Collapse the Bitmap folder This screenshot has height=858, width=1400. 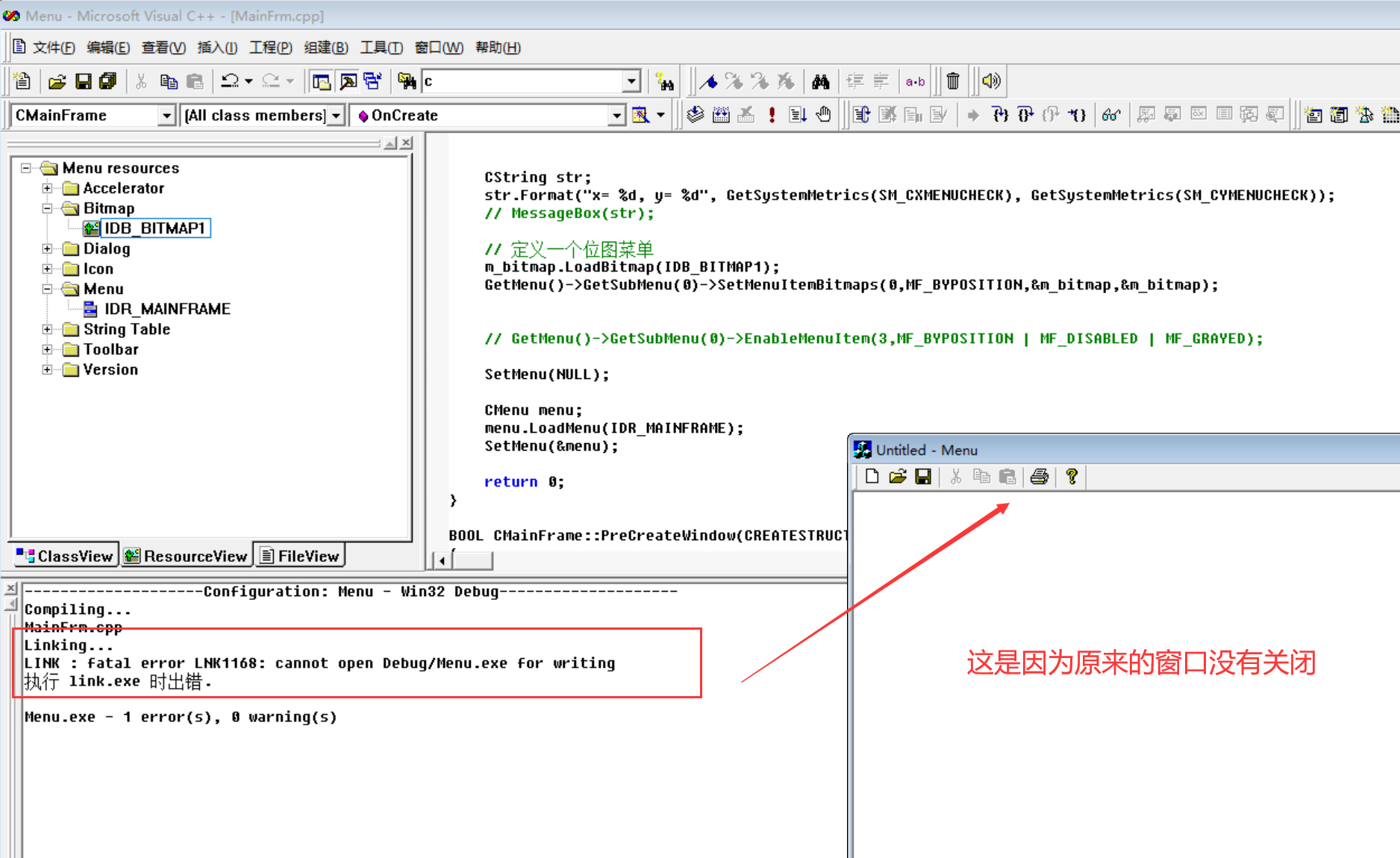47,208
